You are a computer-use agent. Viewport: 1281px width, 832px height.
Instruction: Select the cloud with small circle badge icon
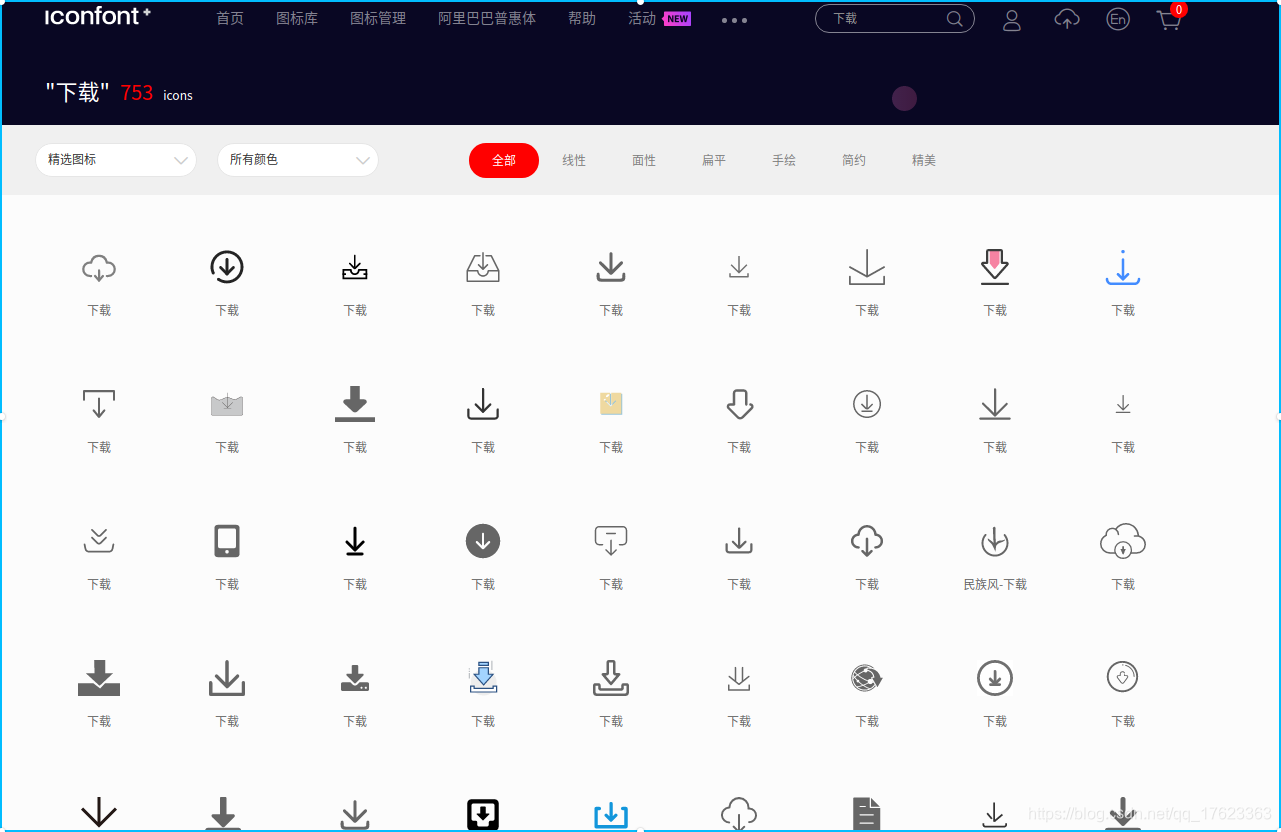point(1123,541)
